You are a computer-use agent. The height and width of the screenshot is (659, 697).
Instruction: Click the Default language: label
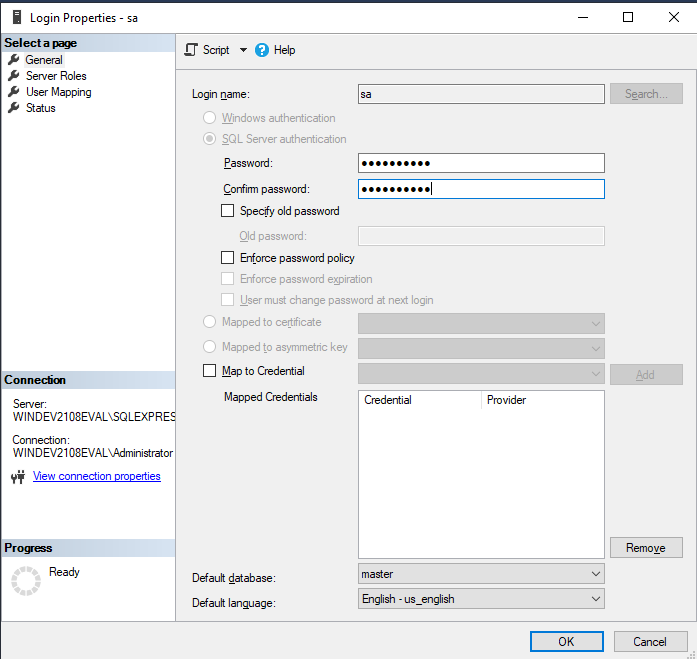pyautogui.click(x=234, y=603)
